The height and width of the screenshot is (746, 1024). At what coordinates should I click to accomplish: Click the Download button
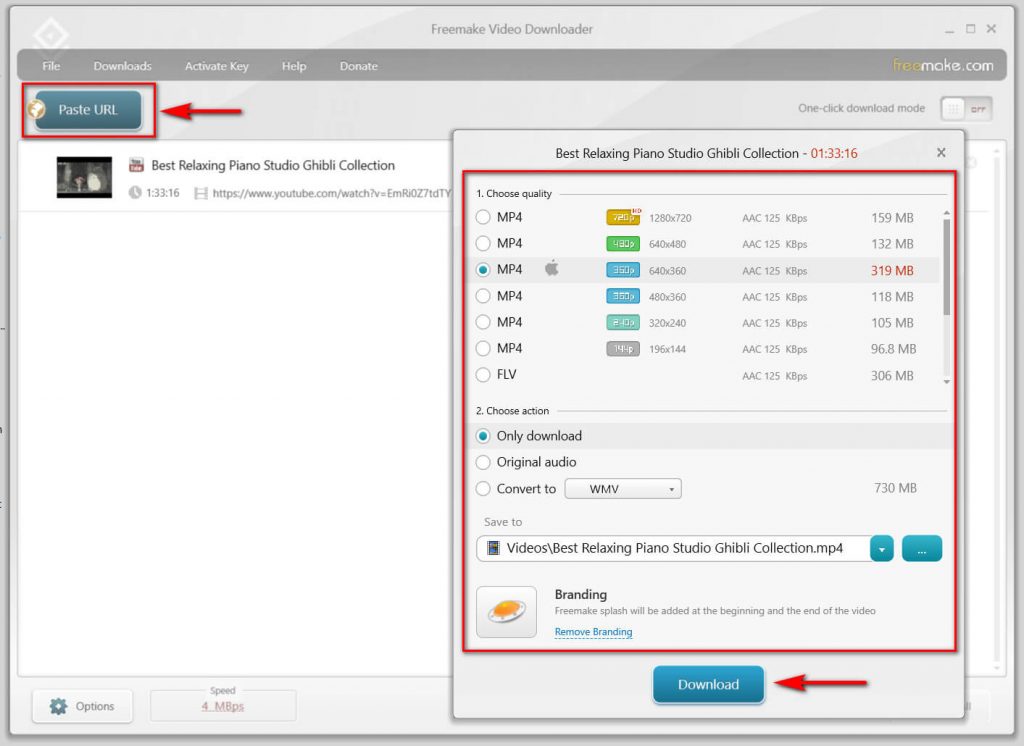[708, 685]
